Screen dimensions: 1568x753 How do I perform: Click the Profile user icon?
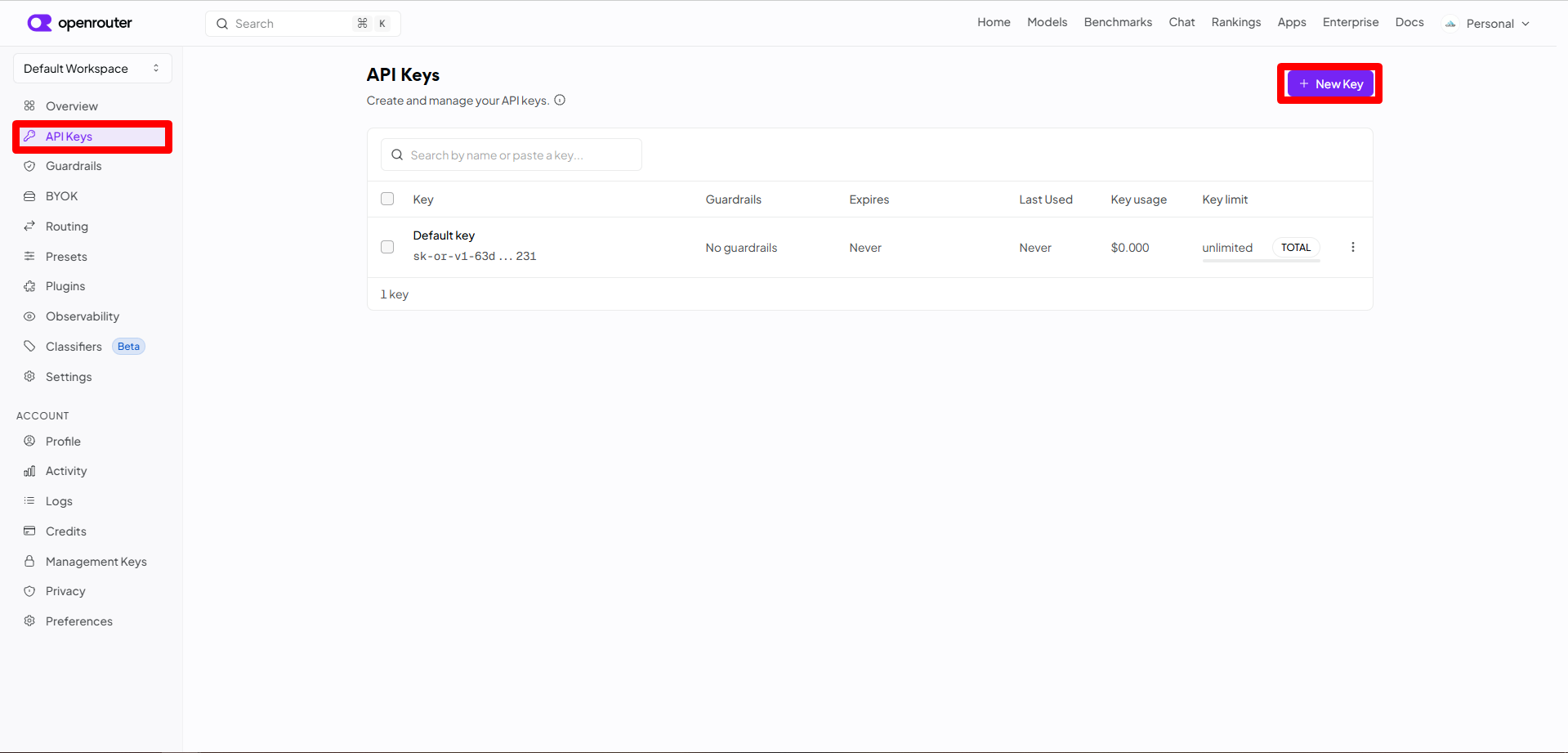coord(29,441)
